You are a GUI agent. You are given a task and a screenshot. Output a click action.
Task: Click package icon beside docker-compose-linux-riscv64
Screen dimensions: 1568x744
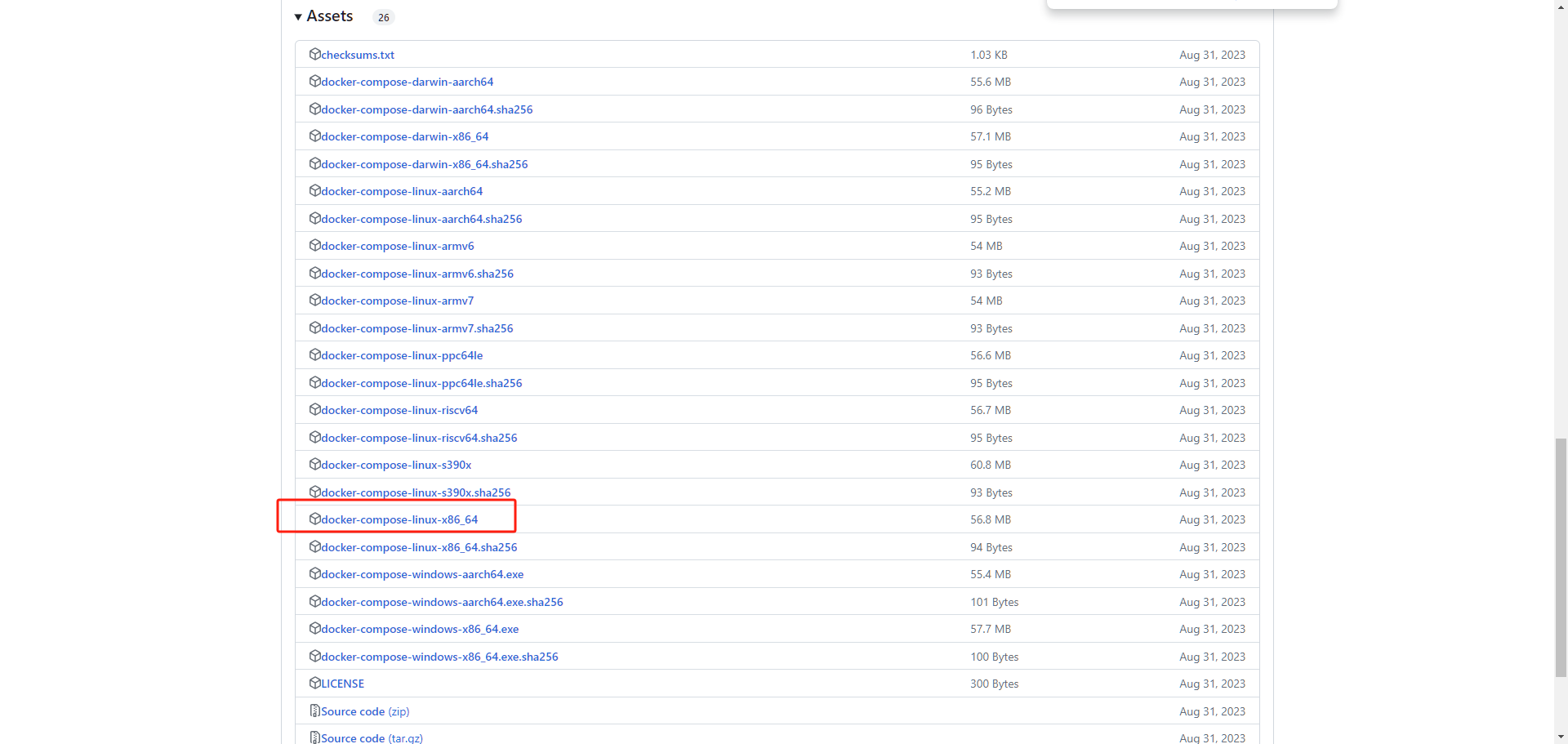(314, 410)
